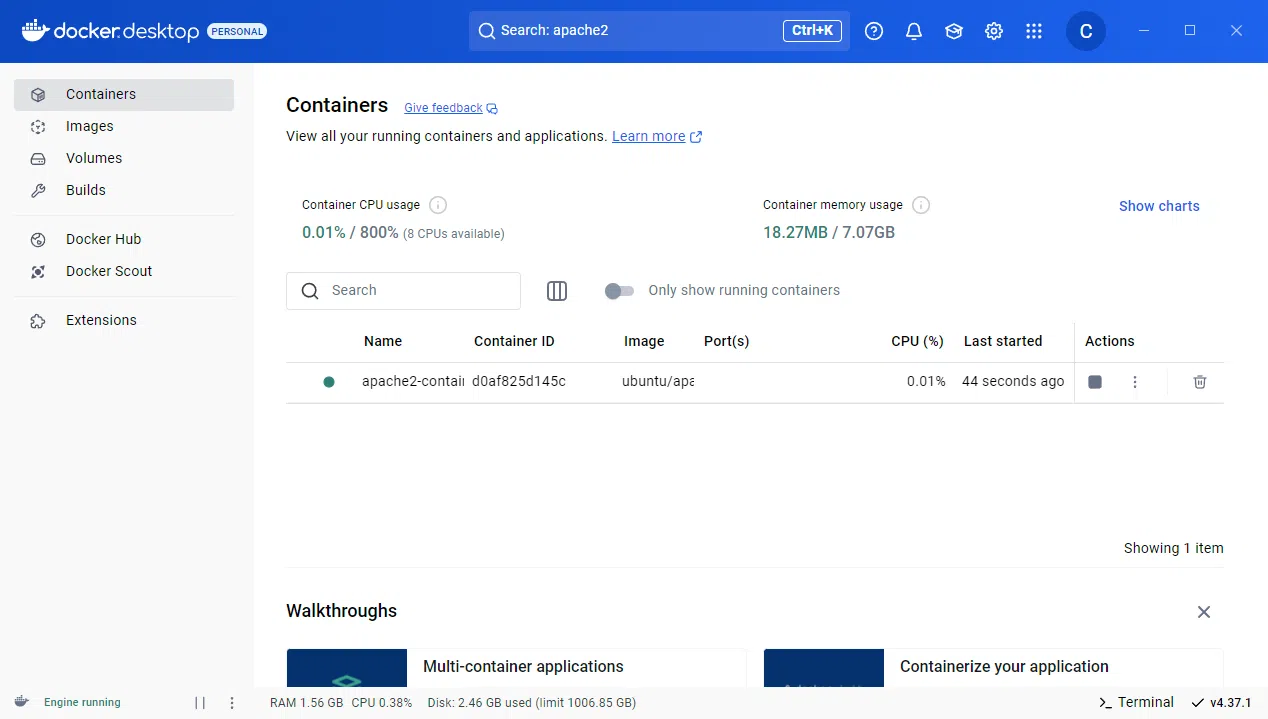Click the container search field
This screenshot has height=719, width=1268.
[403, 291]
